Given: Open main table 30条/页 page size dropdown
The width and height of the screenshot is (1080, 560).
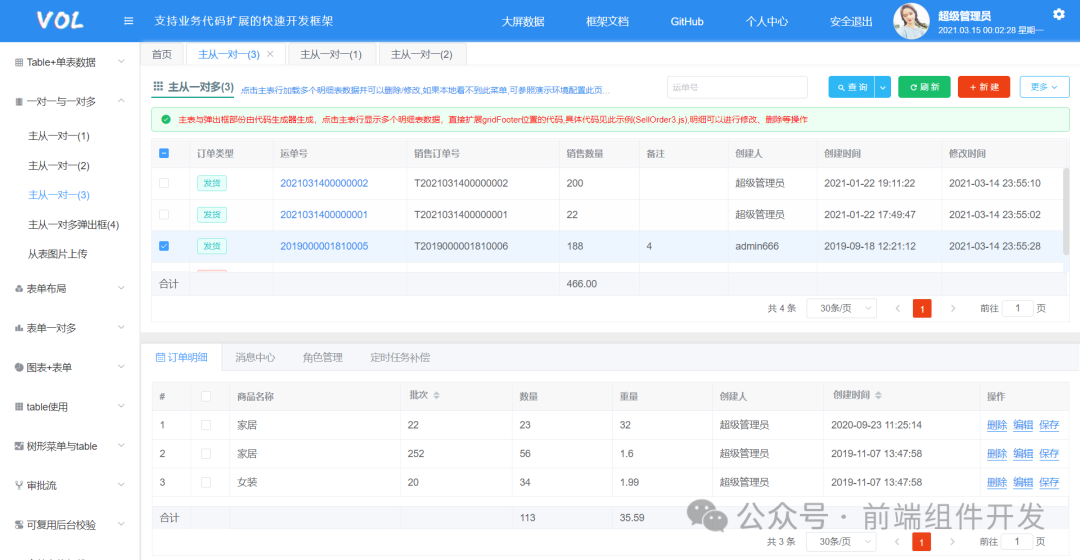Looking at the screenshot, I should (842, 309).
